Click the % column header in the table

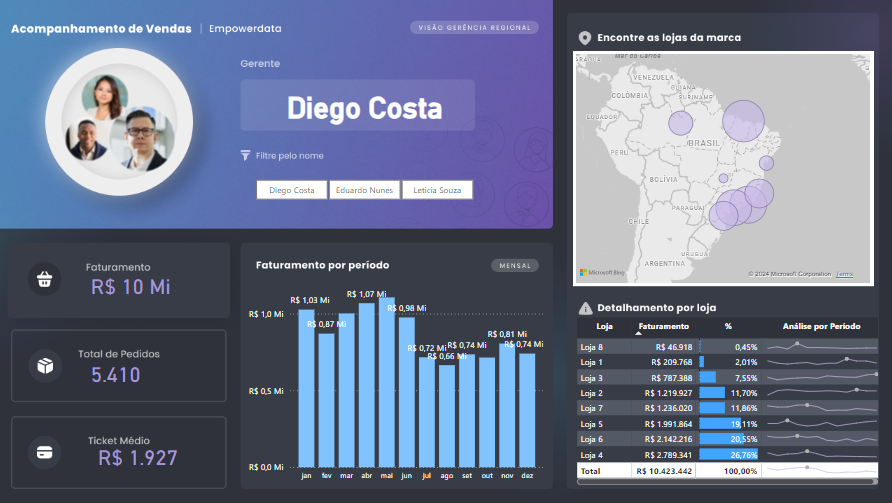point(728,327)
